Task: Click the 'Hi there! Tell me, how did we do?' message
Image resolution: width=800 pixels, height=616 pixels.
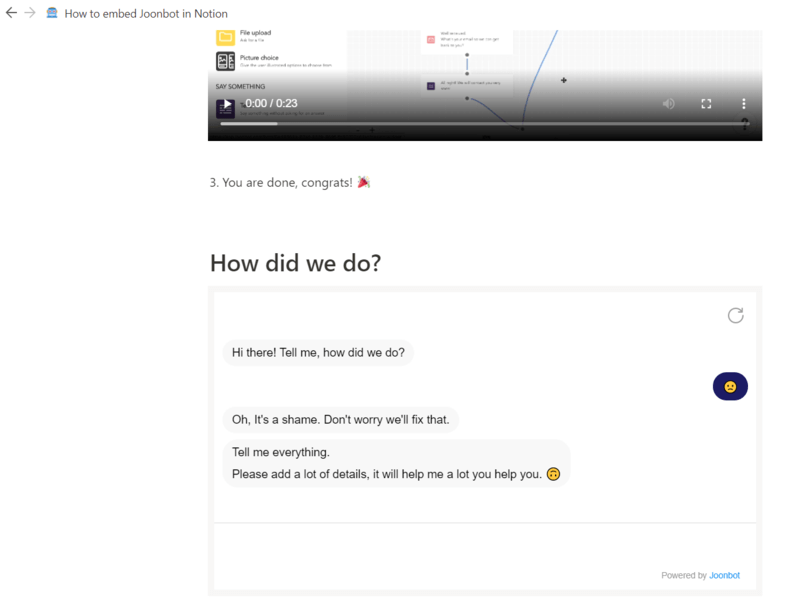Action: [x=318, y=353]
